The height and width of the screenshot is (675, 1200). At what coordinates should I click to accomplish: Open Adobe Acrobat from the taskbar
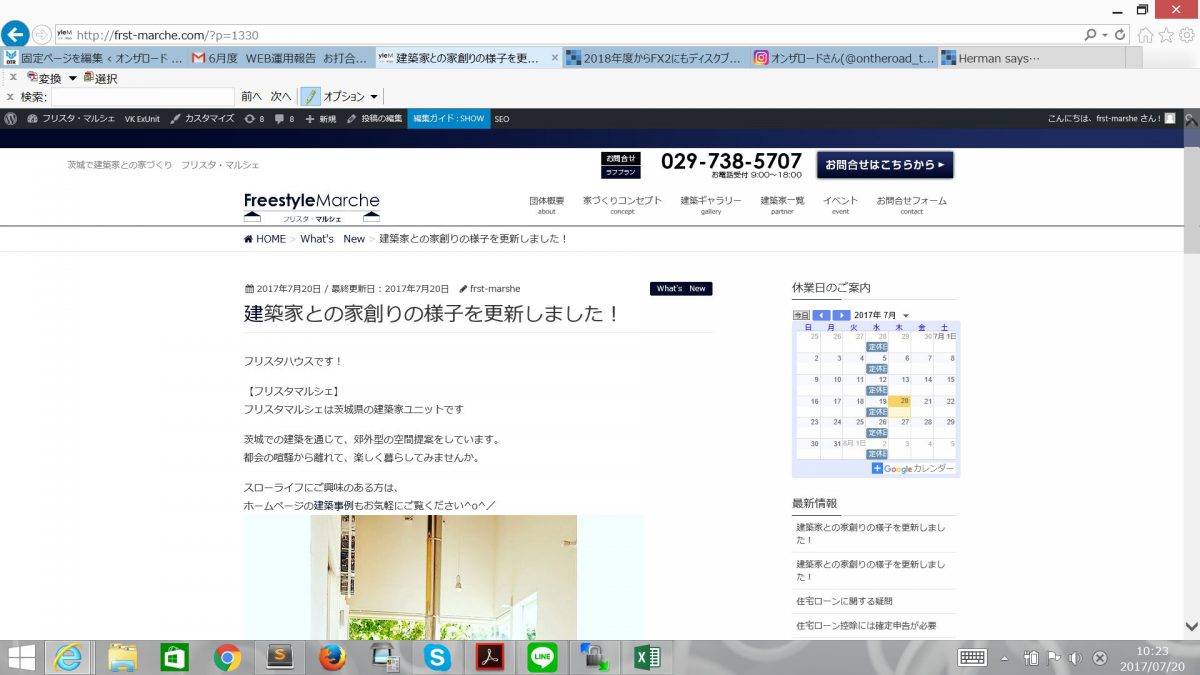[489, 657]
